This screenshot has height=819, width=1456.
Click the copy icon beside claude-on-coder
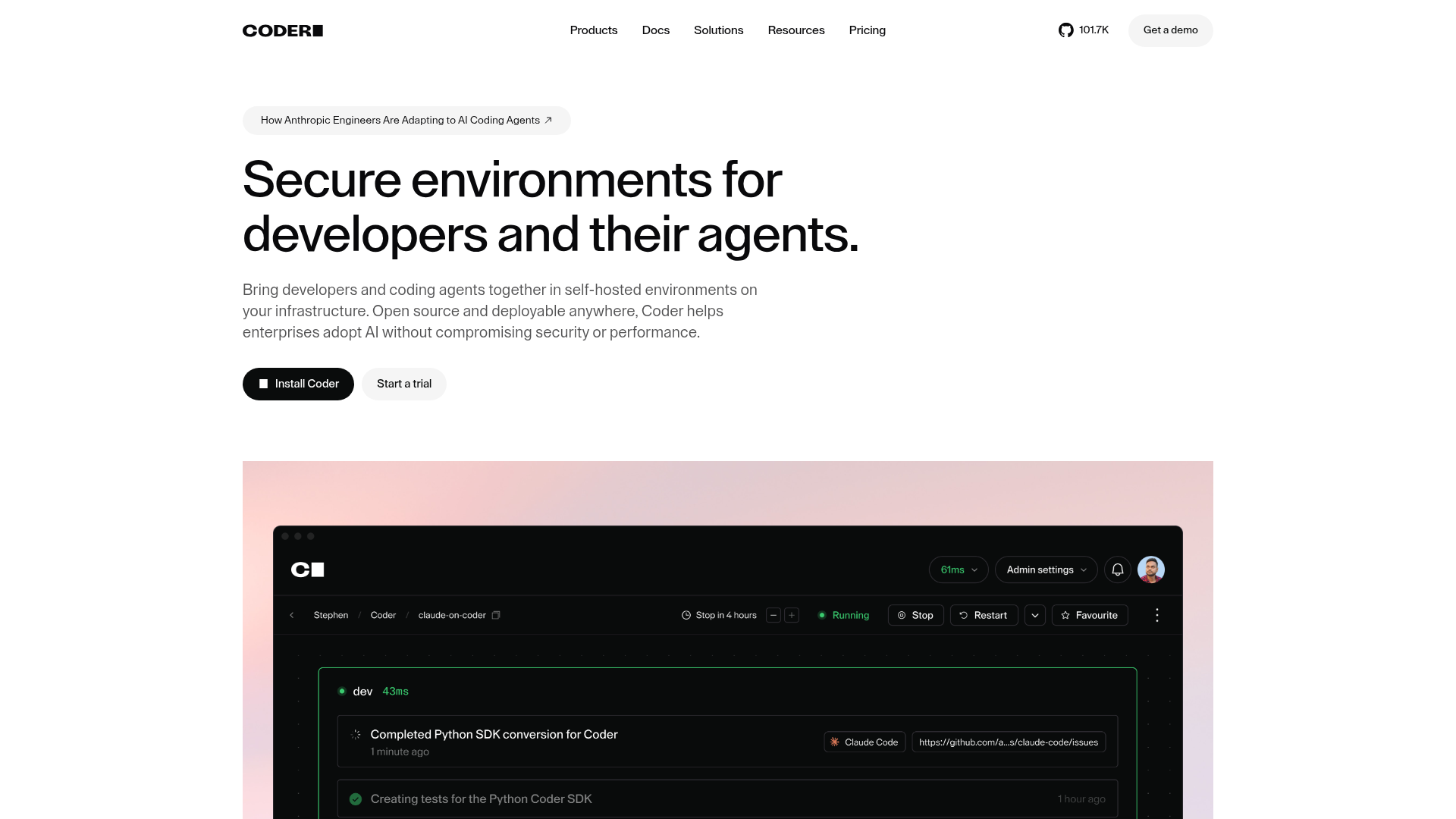[496, 615]
